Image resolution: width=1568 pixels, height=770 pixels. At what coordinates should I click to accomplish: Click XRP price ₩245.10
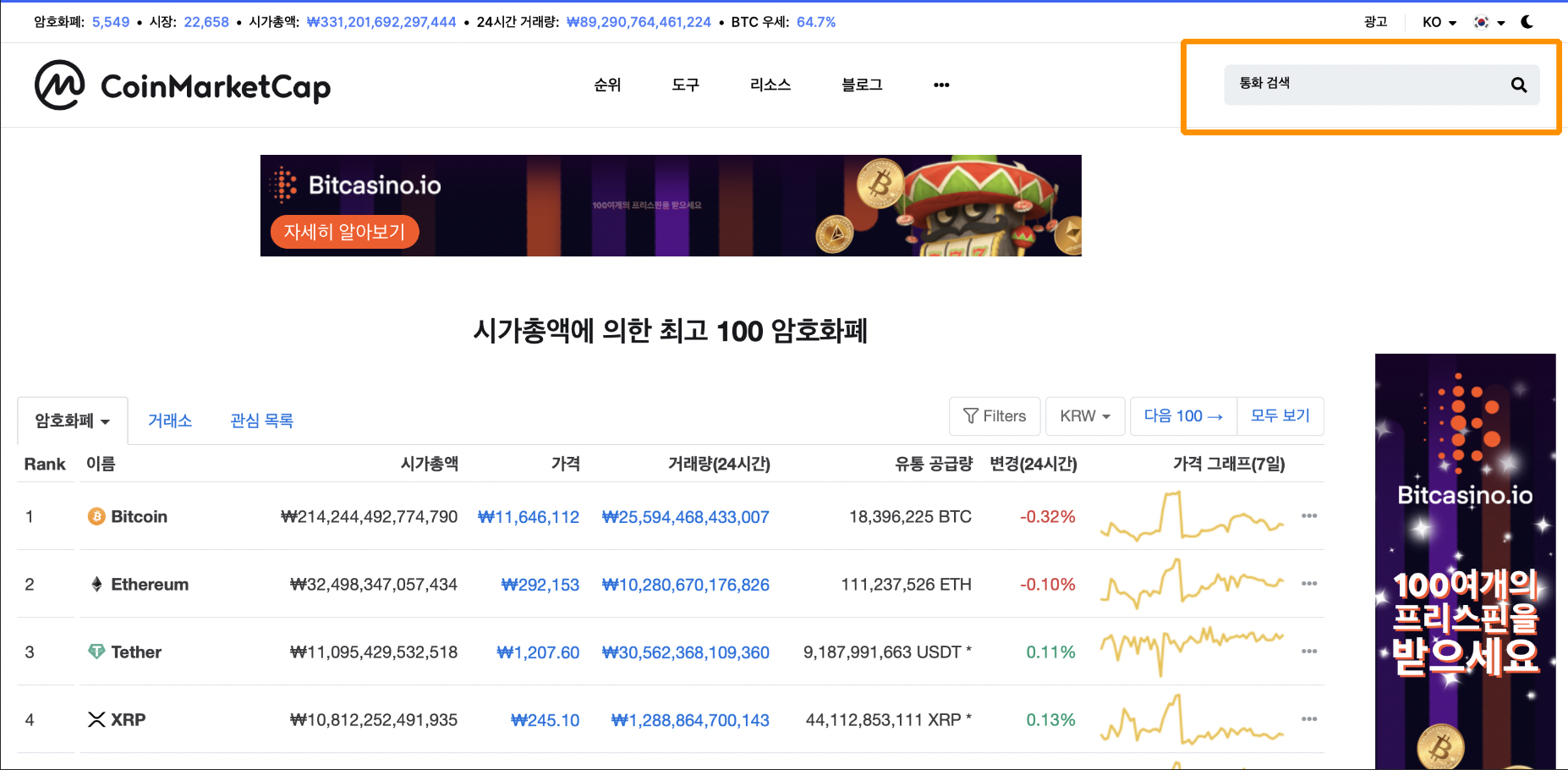click(x=546, y=720)
